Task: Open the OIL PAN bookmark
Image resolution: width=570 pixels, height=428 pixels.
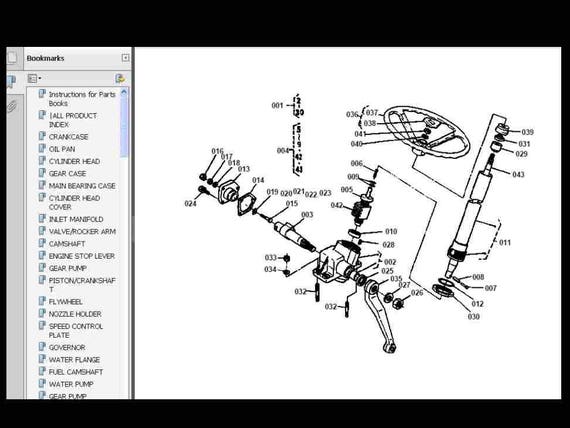Action: click(62, 149)
